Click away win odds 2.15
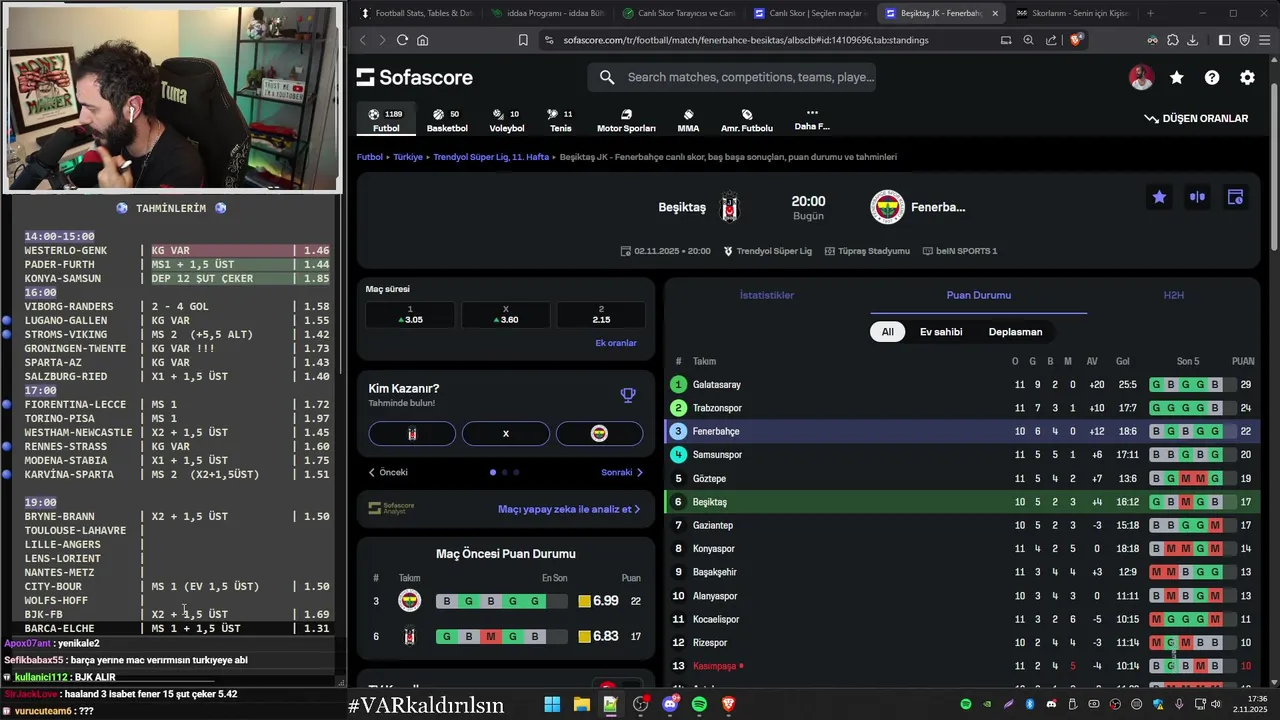The height and width of the screenshot is (720, 1280). [x=601, y=315]
